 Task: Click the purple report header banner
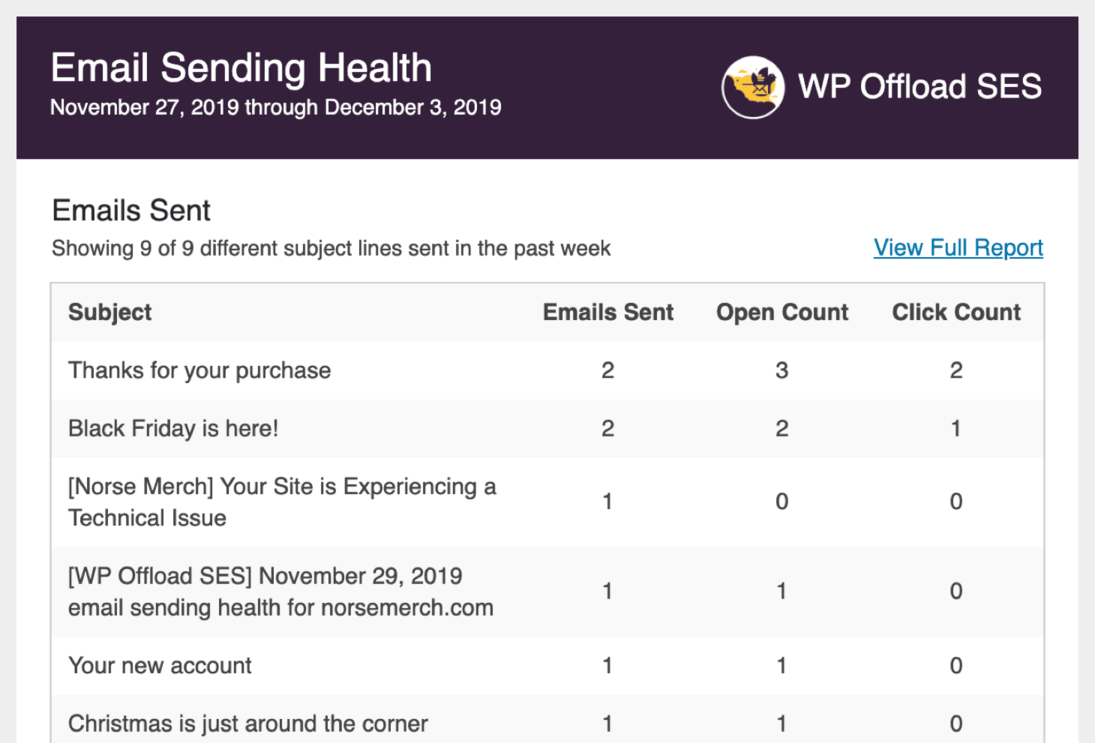coord(548,87)
